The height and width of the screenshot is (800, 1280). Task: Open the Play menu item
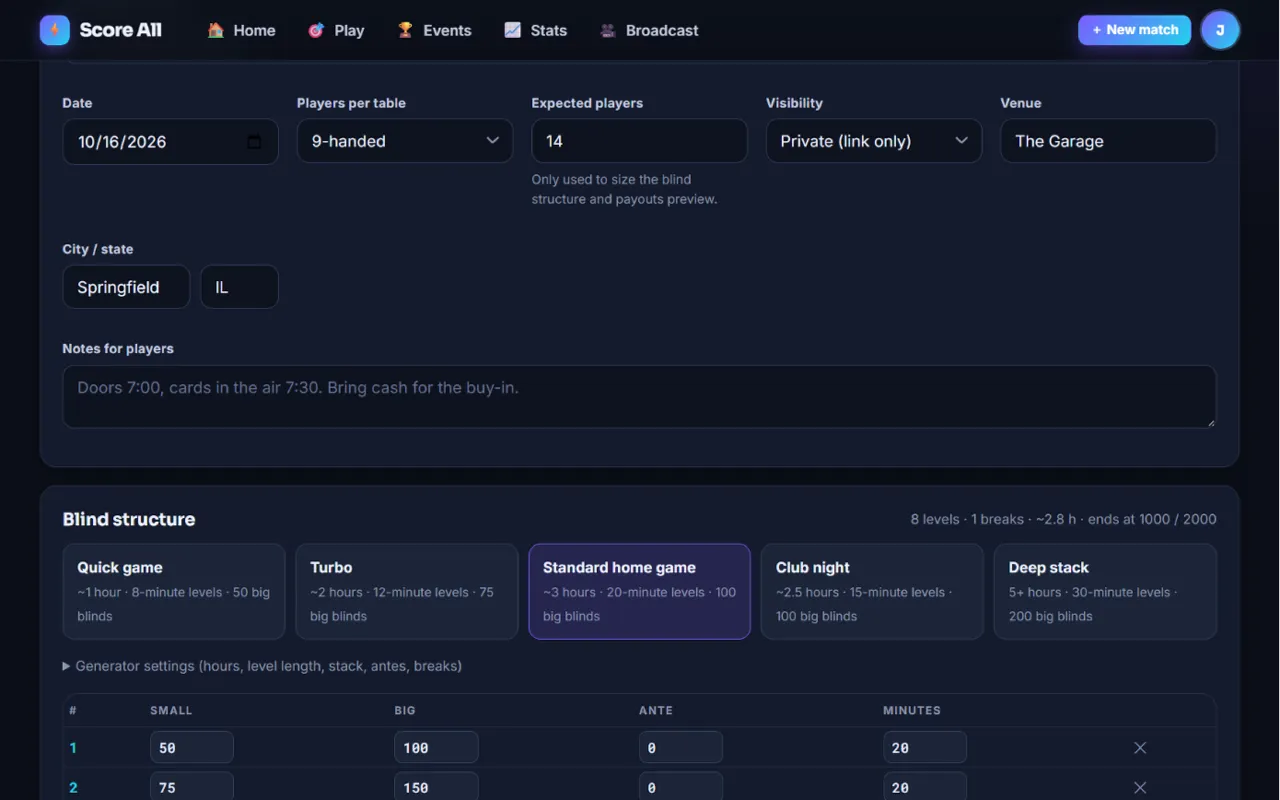336,30
